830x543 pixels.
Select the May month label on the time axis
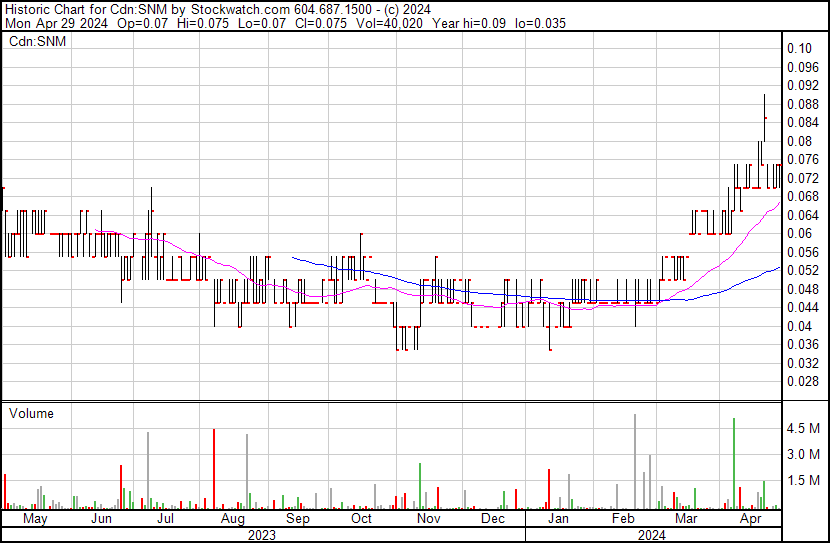point(34,520)
